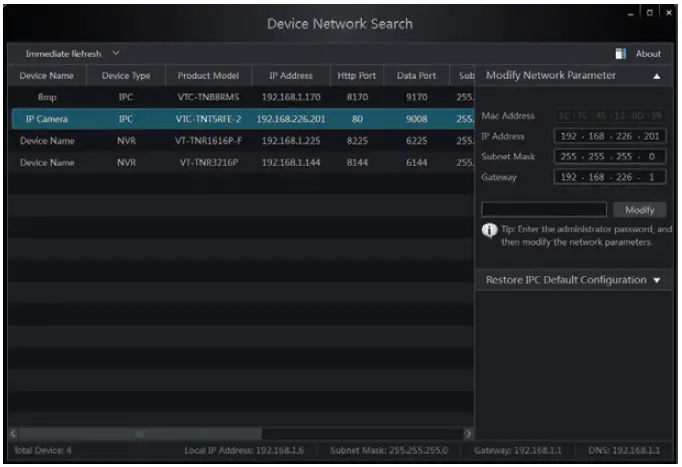
Task: Click the About icon in the toolbar
Action: [620, 53]
